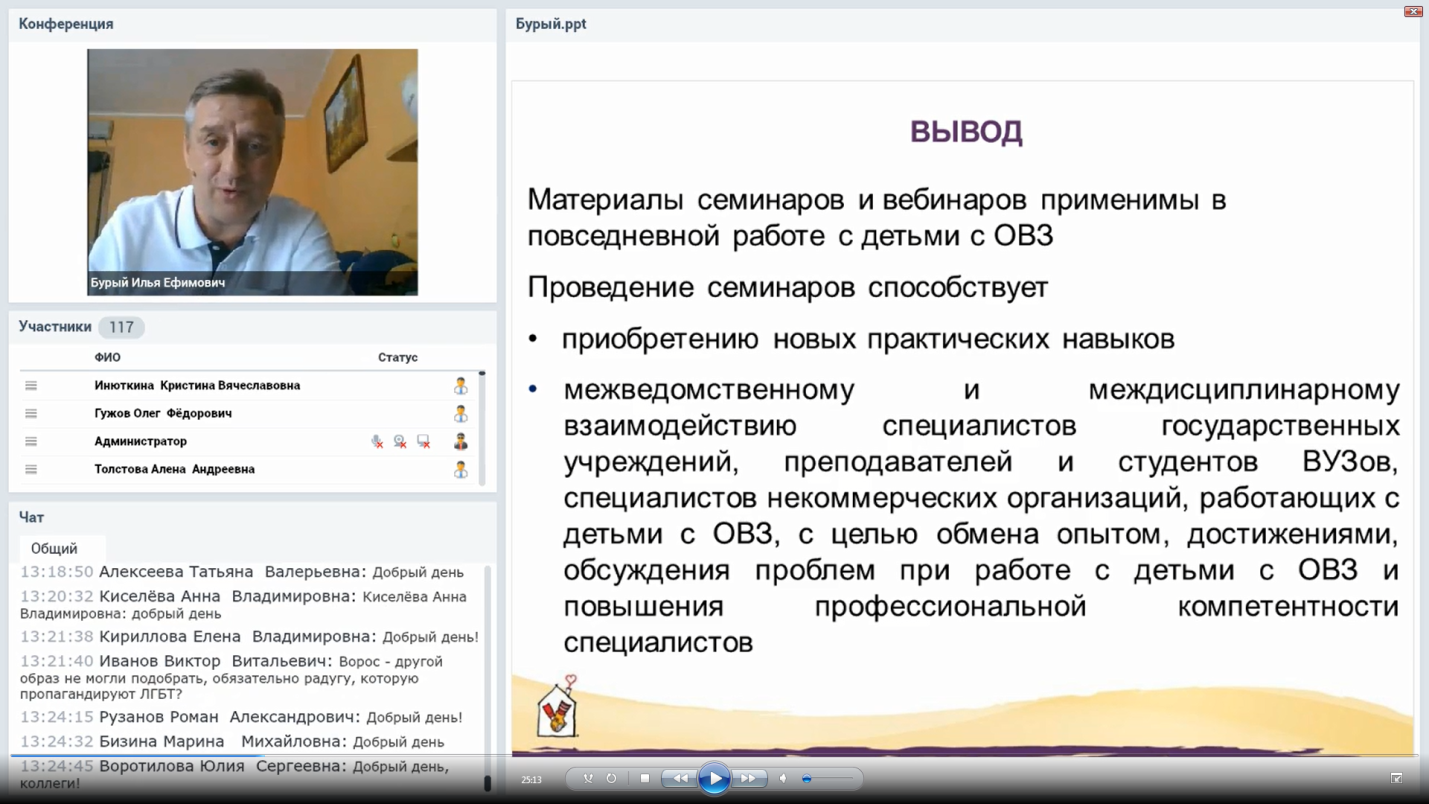This screenshot has height=804, width=1429.
Task: Stop playback with the square stop button
Action: coord(645,778)
